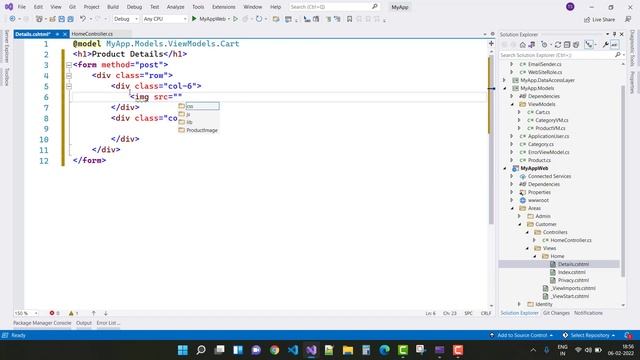Image resolution: width=640 pixels, height=360 pixels.
Task: Open the Any CPU platform dropdown
Action: coord(165,19)
